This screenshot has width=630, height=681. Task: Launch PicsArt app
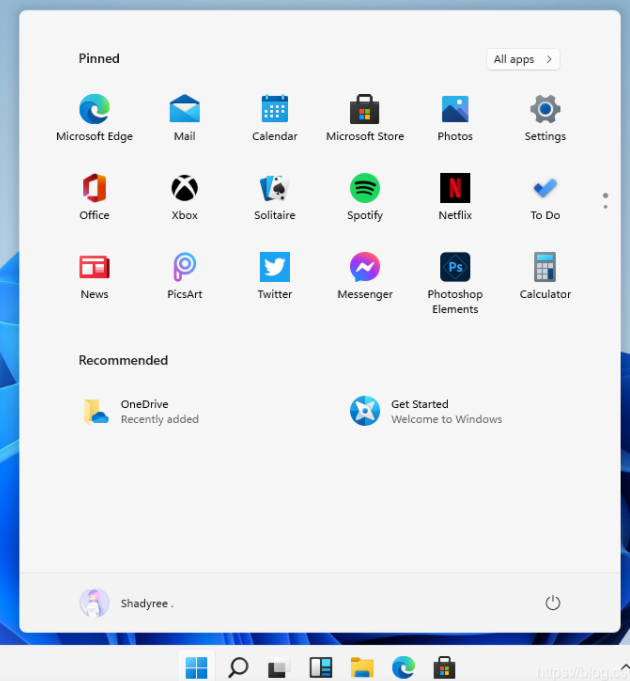(x=185, y=275)
